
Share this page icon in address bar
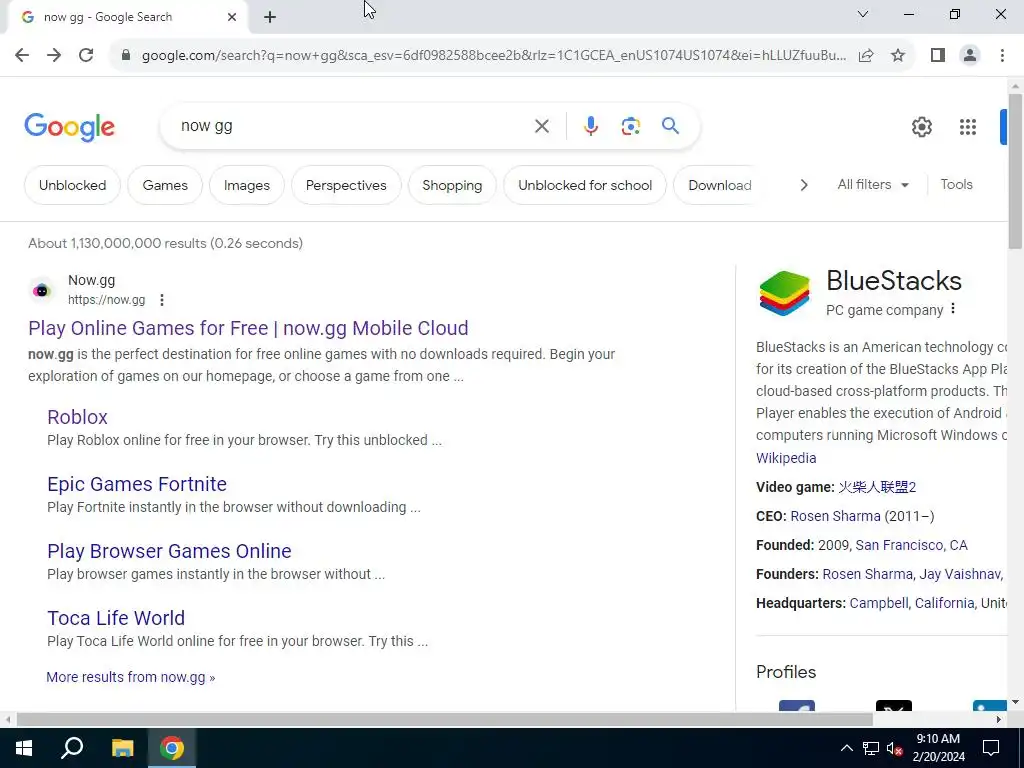point(866,56)
